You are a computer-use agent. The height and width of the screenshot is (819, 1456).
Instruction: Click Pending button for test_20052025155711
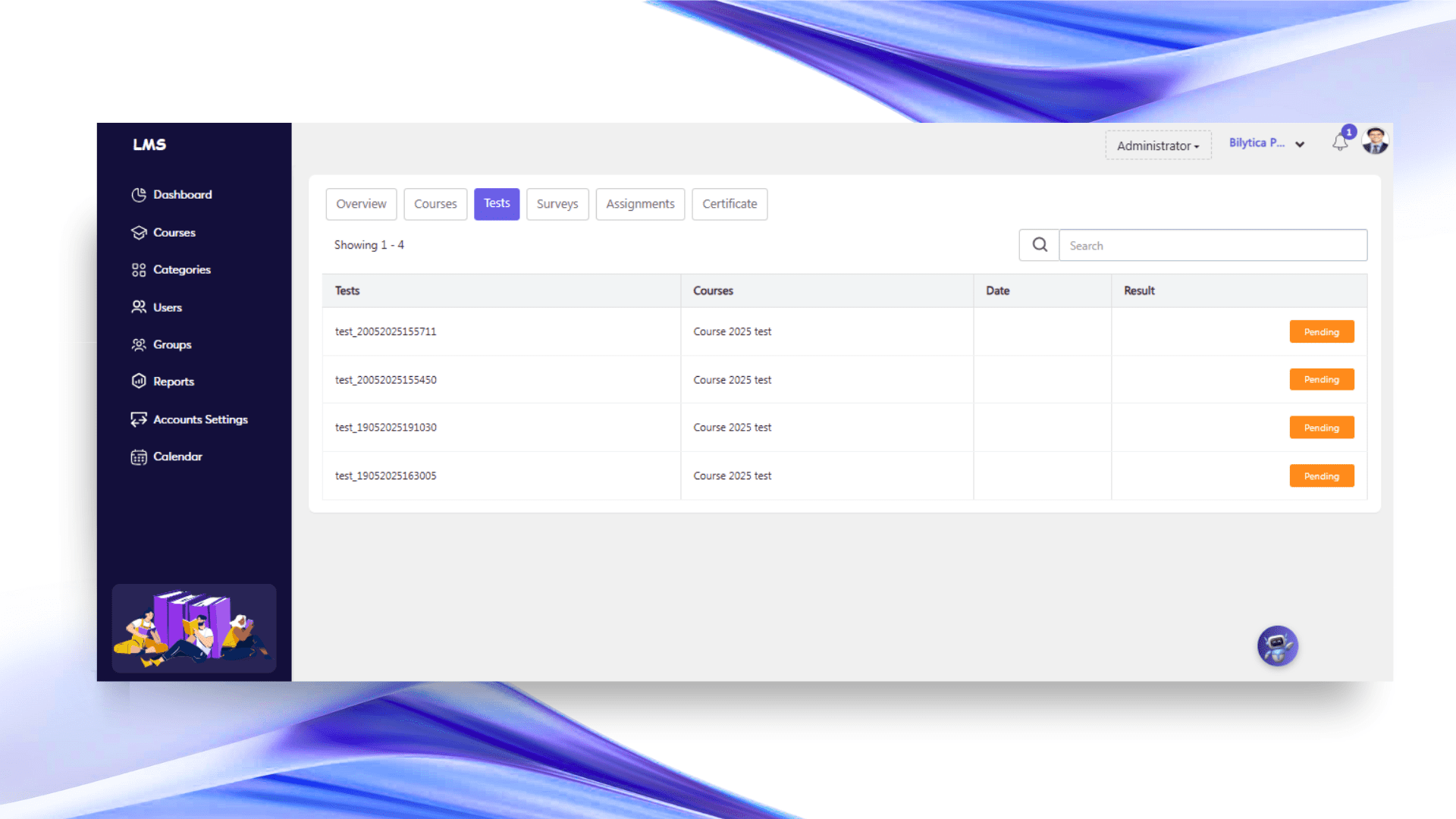1321,332
